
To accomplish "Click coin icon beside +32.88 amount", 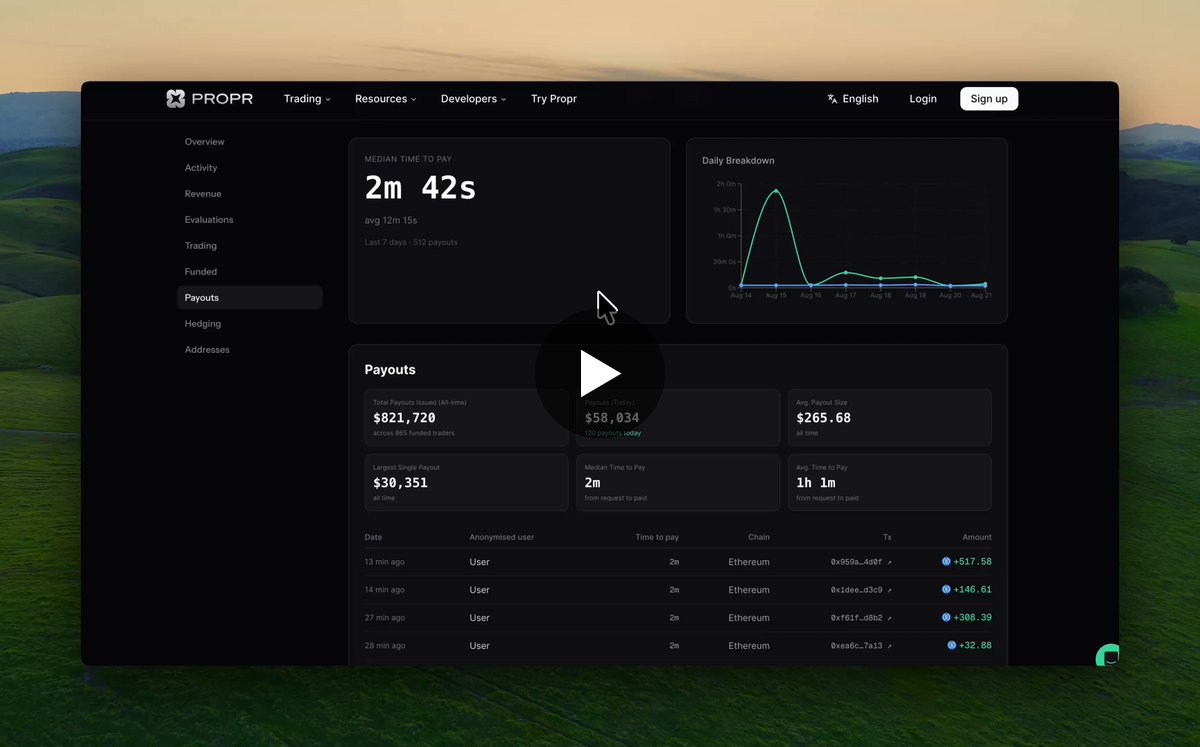I will click(x=952, y=646).
